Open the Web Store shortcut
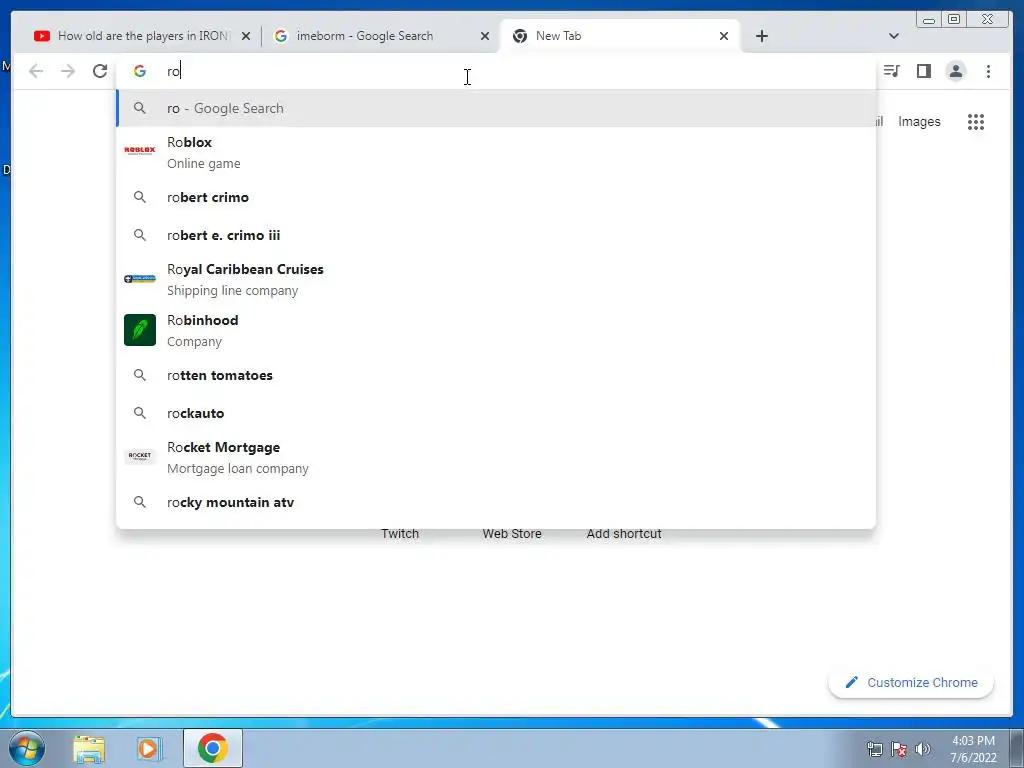 point(512,534)
